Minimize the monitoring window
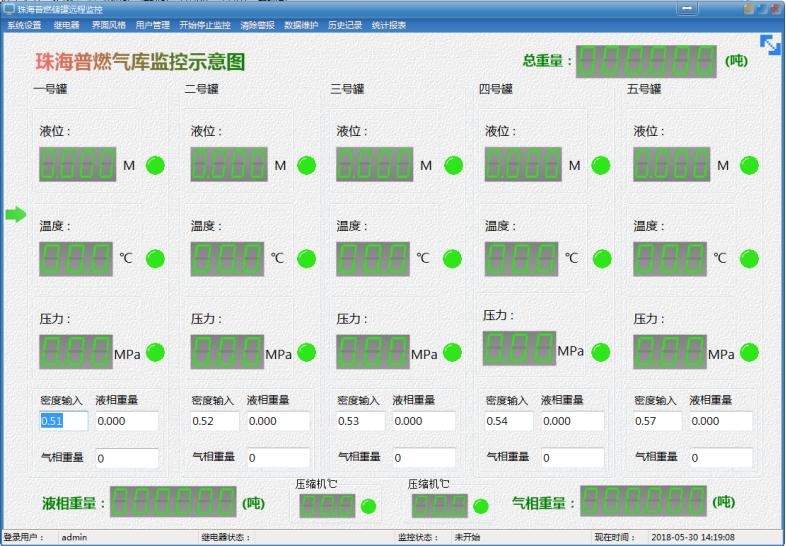This screenshot has height=546, width=786. (687, 9)
